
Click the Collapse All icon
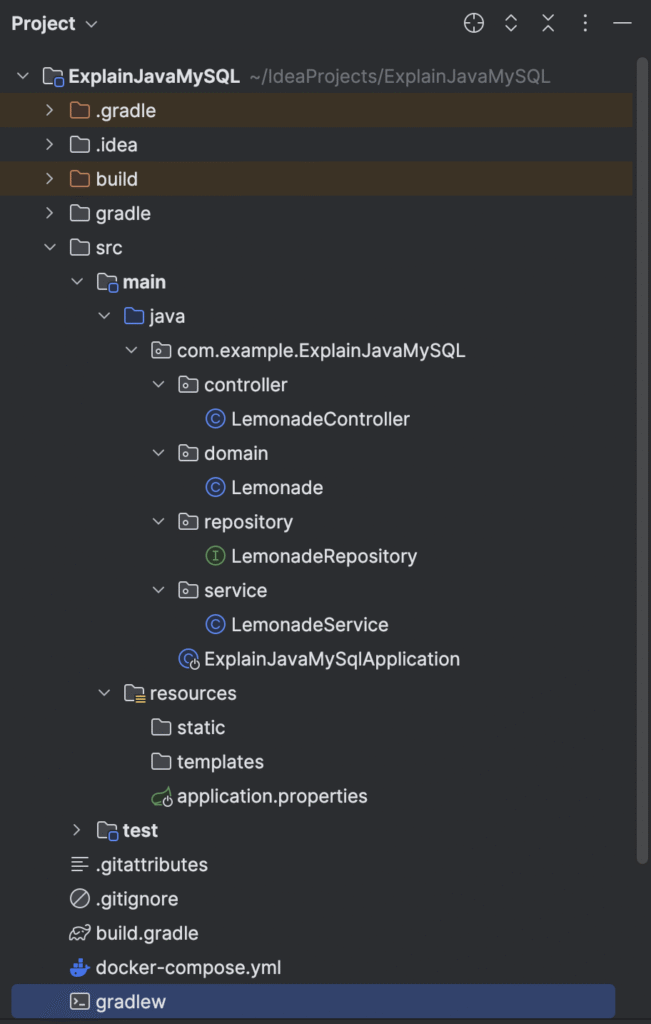tap(548, 24)
